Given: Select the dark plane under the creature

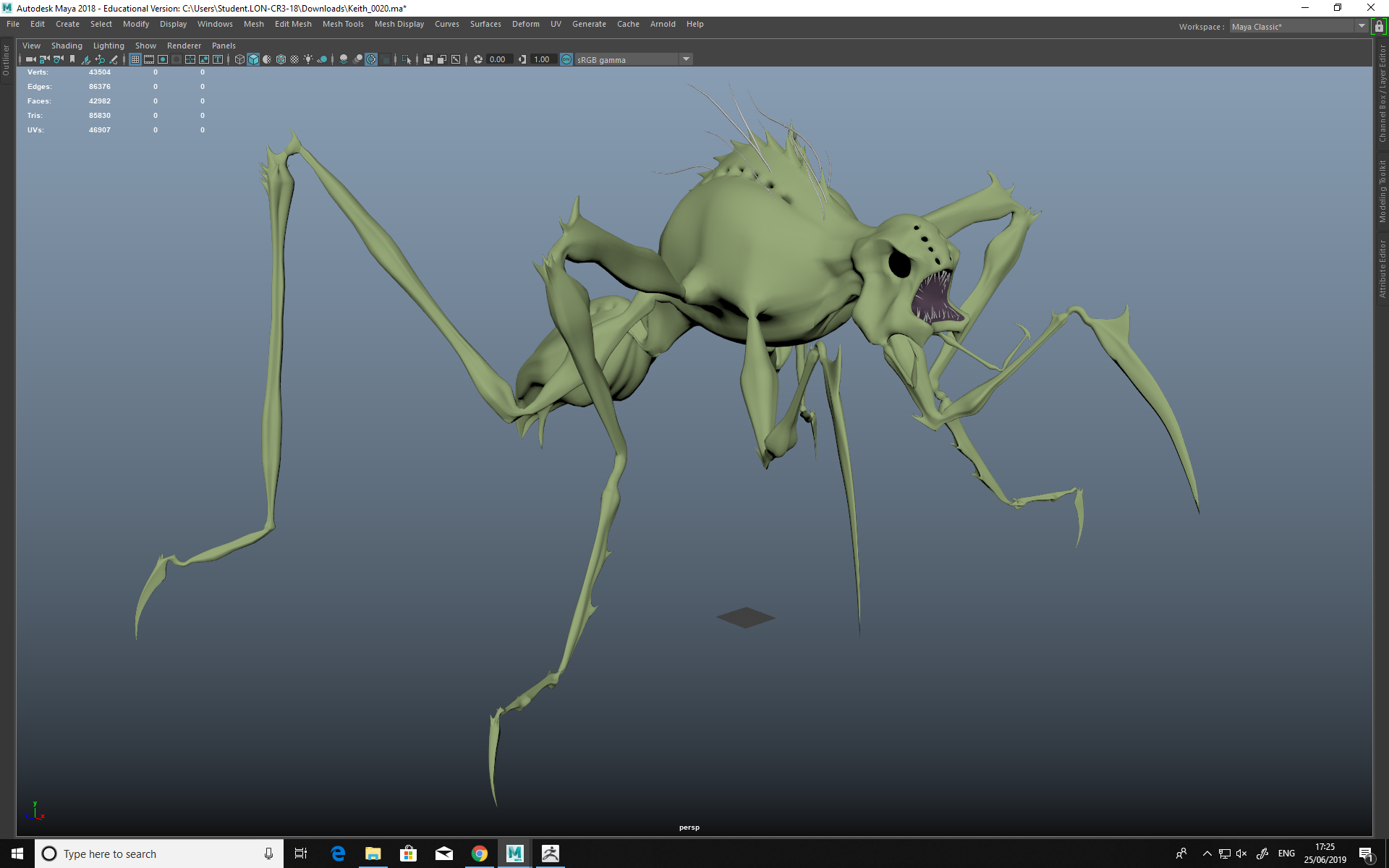Looking at the screenshot, I should [746, 618].
